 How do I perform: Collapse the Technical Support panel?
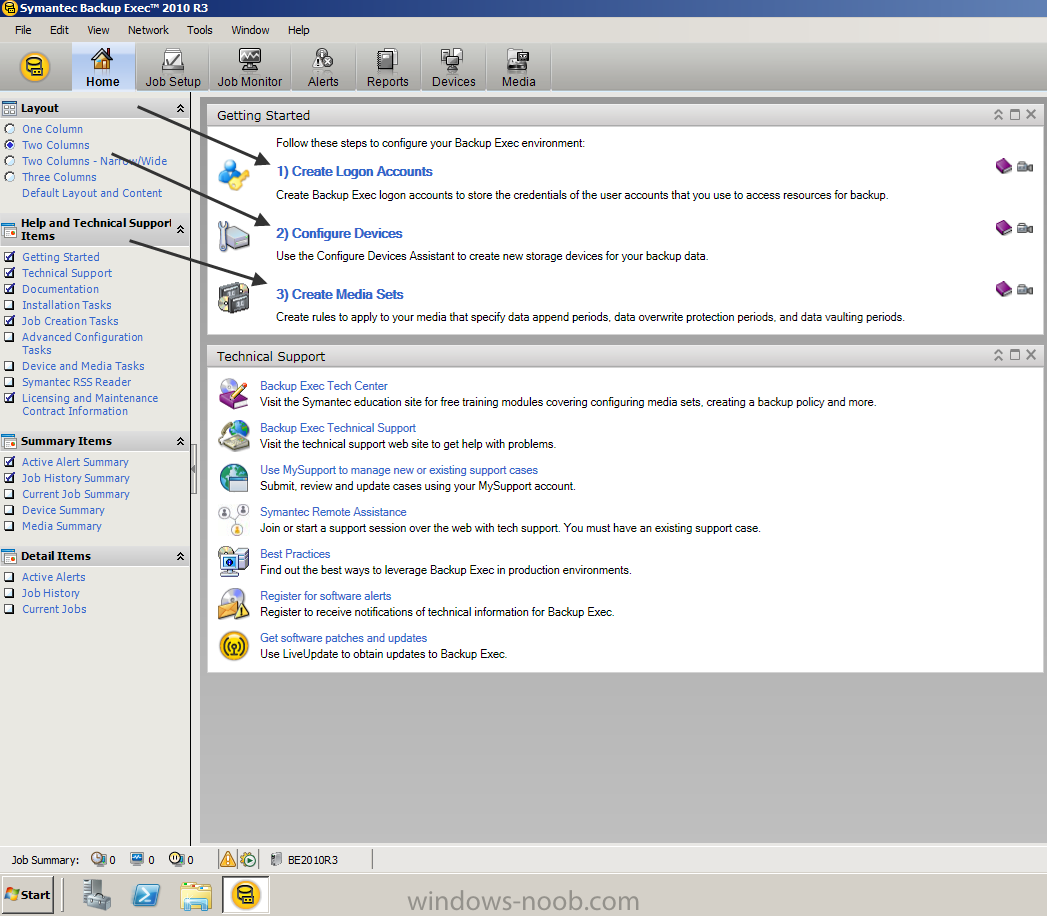(x=998, y=355)
